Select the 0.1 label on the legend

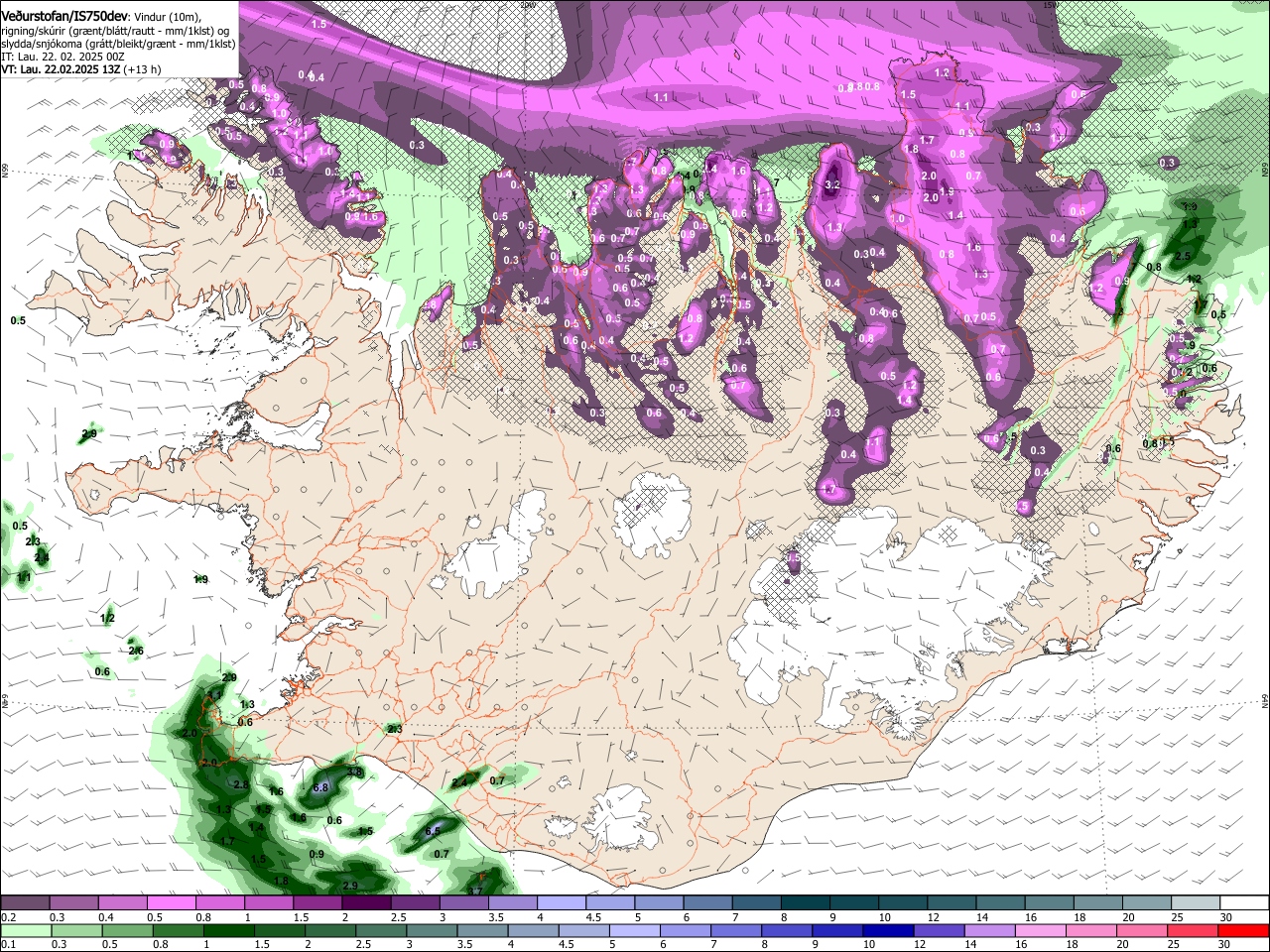click(7, 945)
